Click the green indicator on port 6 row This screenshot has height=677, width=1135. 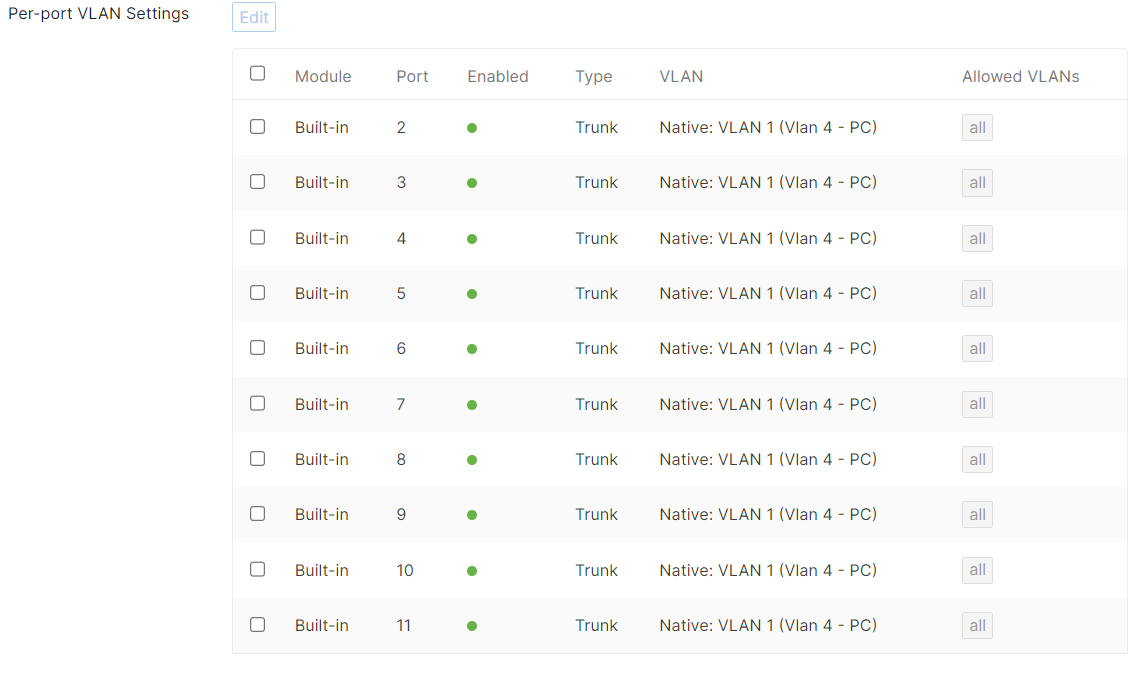[471, 348]
